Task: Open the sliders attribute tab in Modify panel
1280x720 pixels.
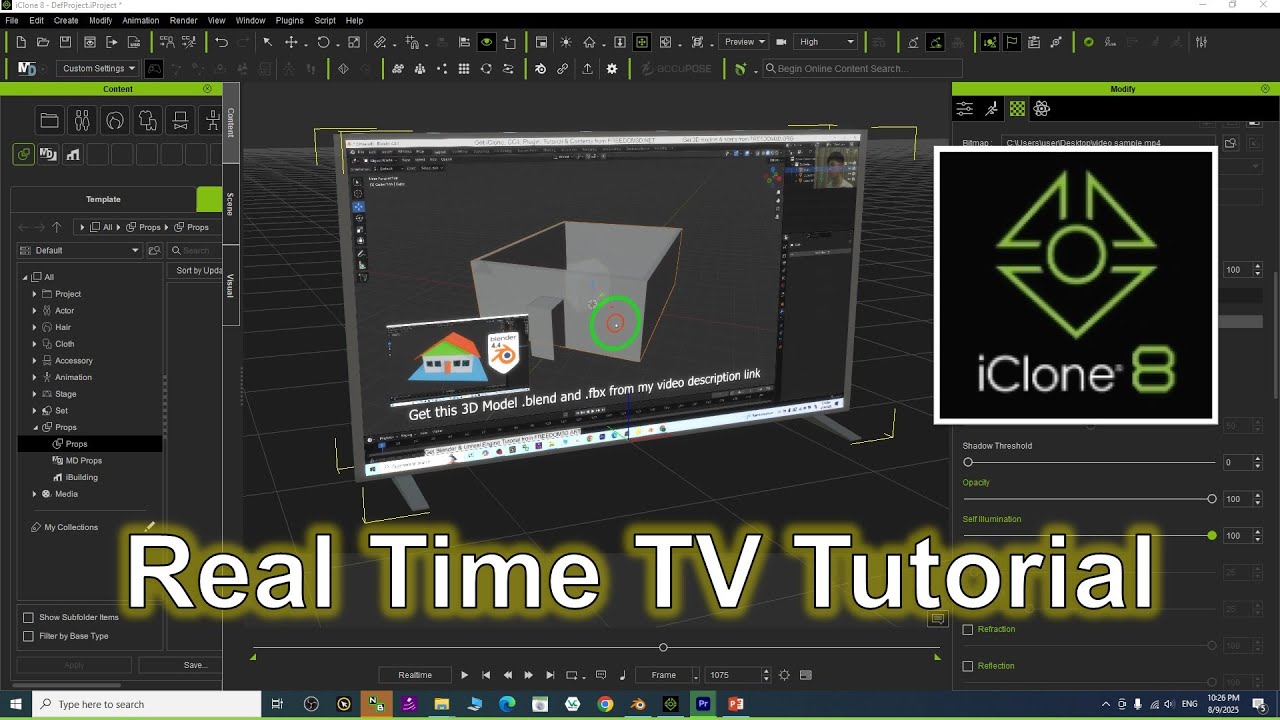Action: coord(964,109)
